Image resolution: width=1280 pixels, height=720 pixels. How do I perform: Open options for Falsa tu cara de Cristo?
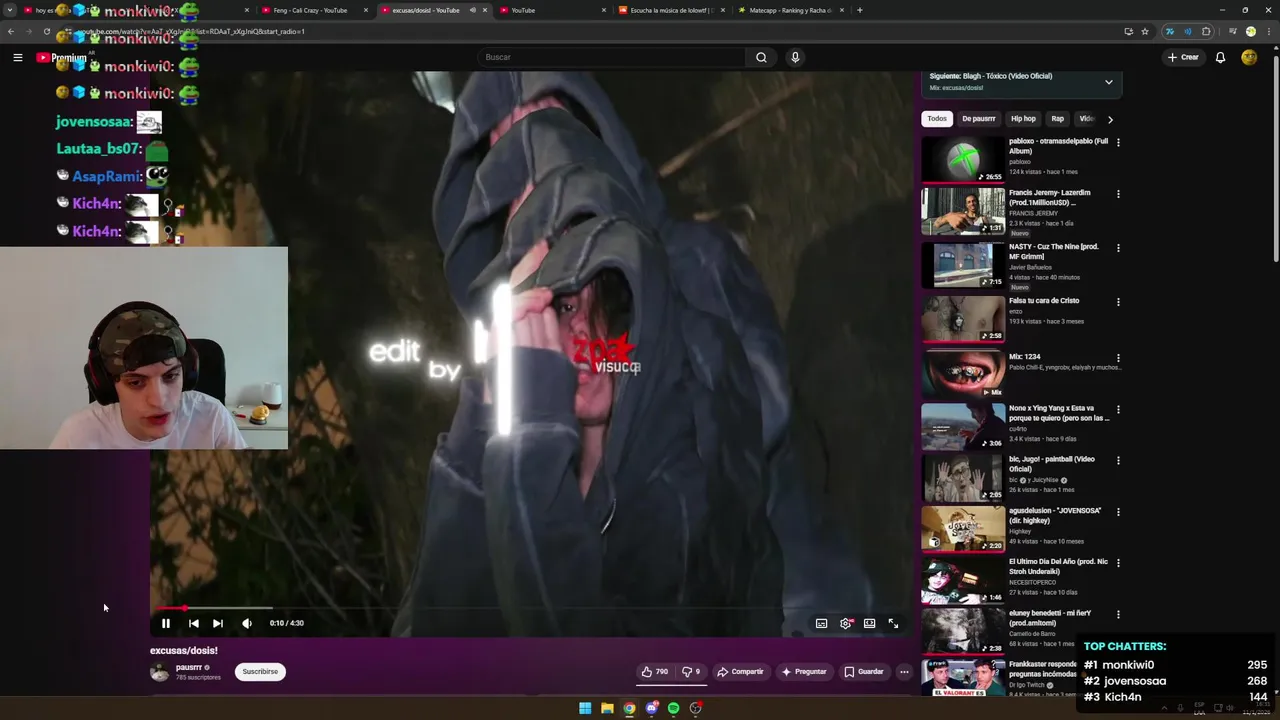pos(1118,302)
